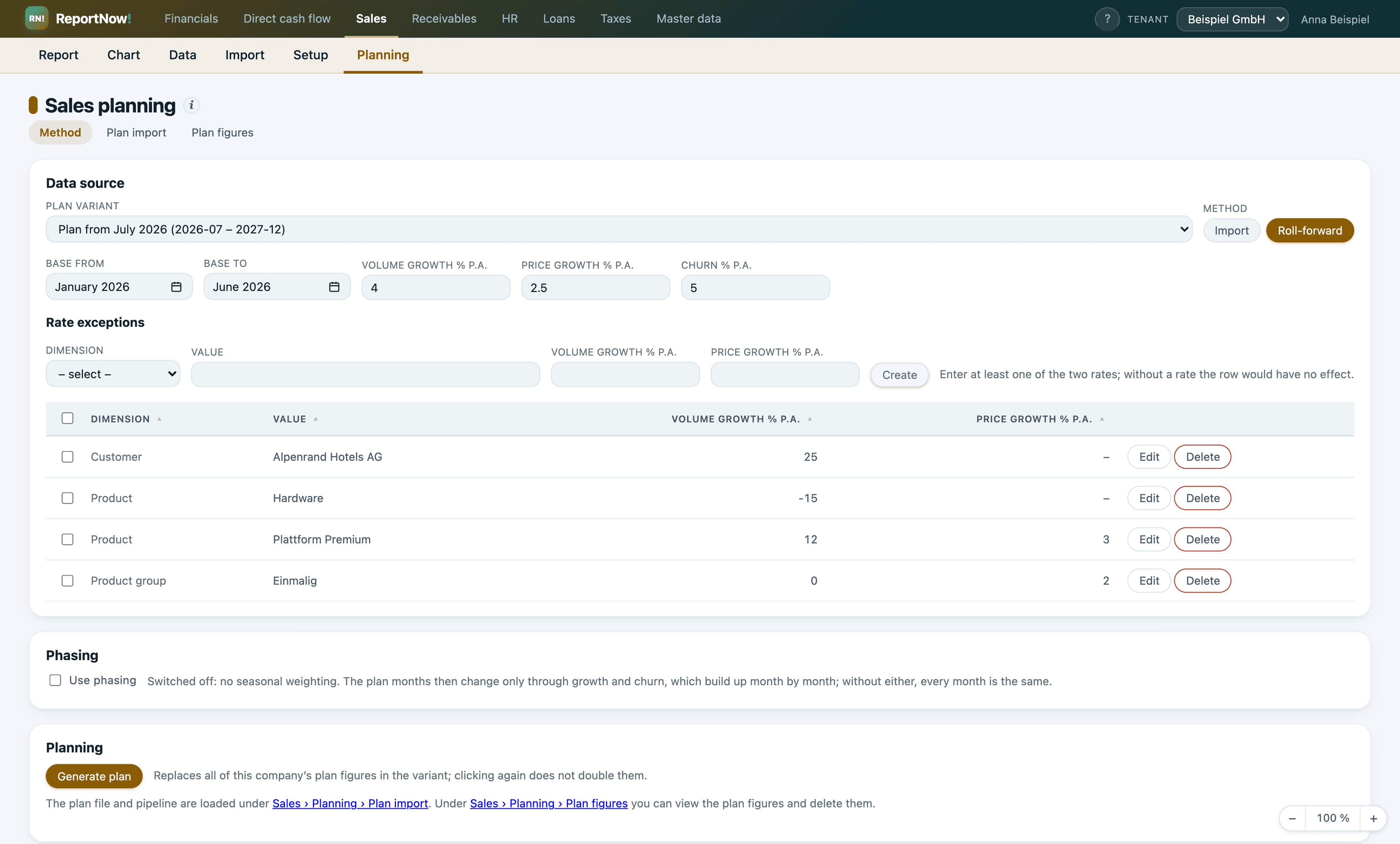Switch method to Import

1232,230
